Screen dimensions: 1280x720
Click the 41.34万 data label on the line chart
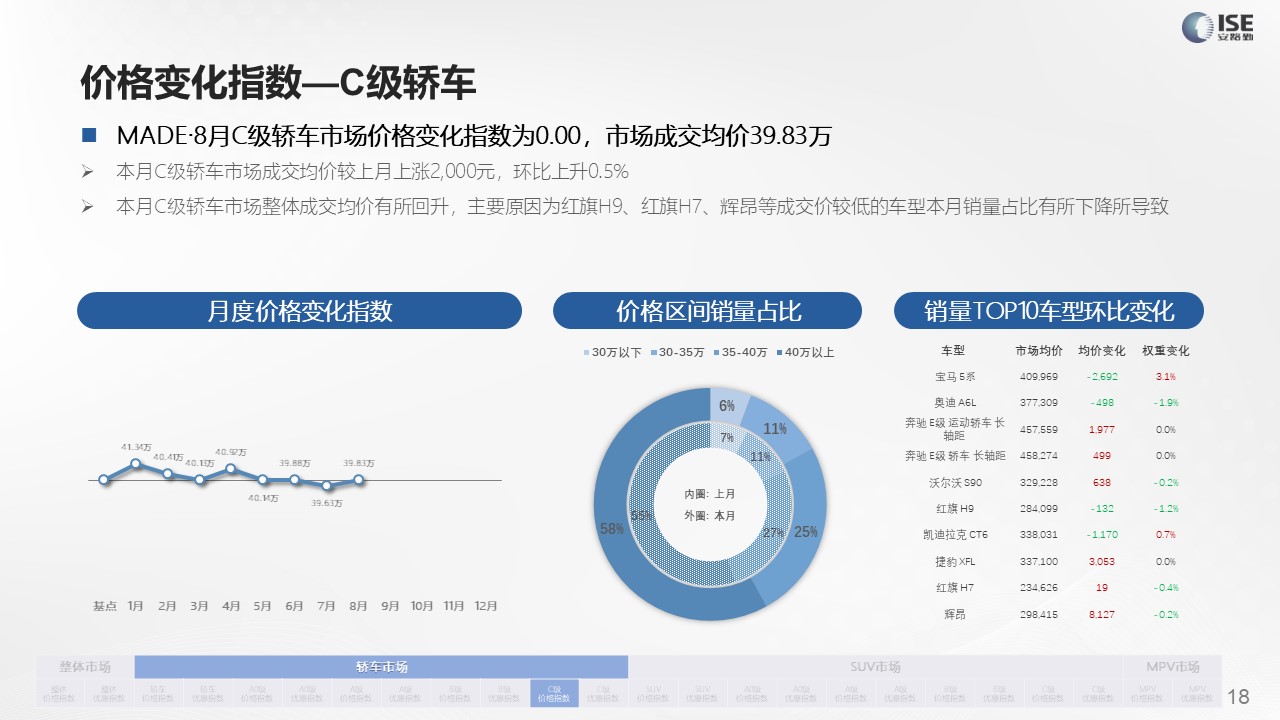tap(136, 446)
